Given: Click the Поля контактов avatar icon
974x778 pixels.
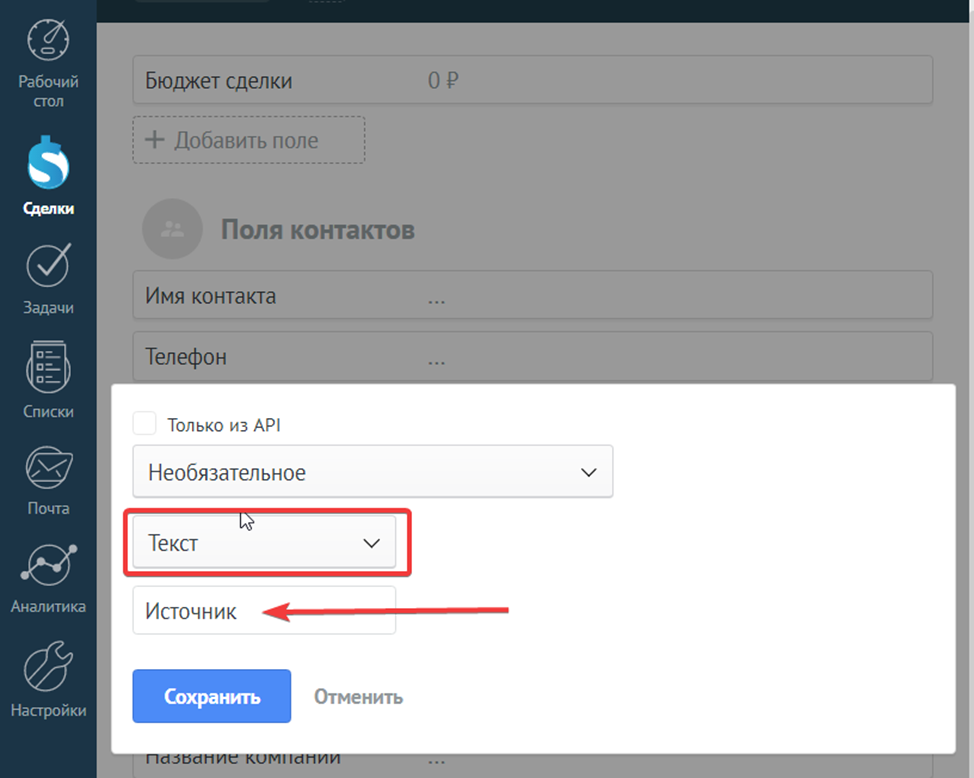Looking at the screenshot, I should click(172, 229).
